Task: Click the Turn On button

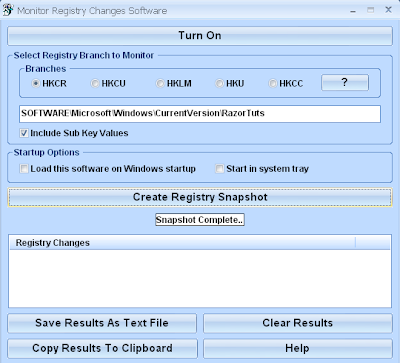Action: [x=200, y=36]
